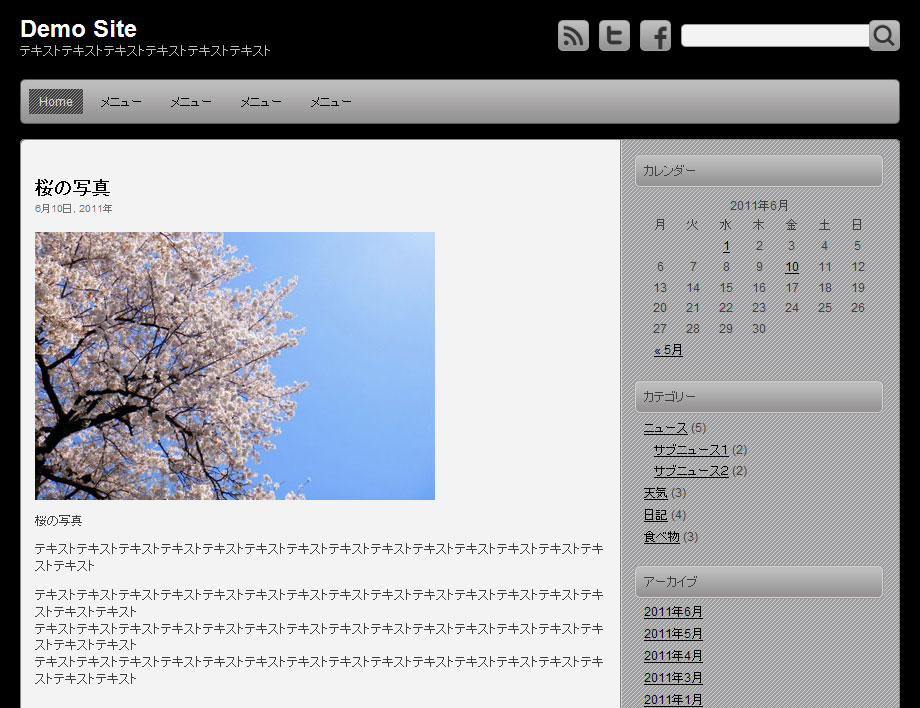The height and width of the screenshot is (708, 920).
Task: Open the サブニュース2 subcategory
Action: click(x=691, y=471)
